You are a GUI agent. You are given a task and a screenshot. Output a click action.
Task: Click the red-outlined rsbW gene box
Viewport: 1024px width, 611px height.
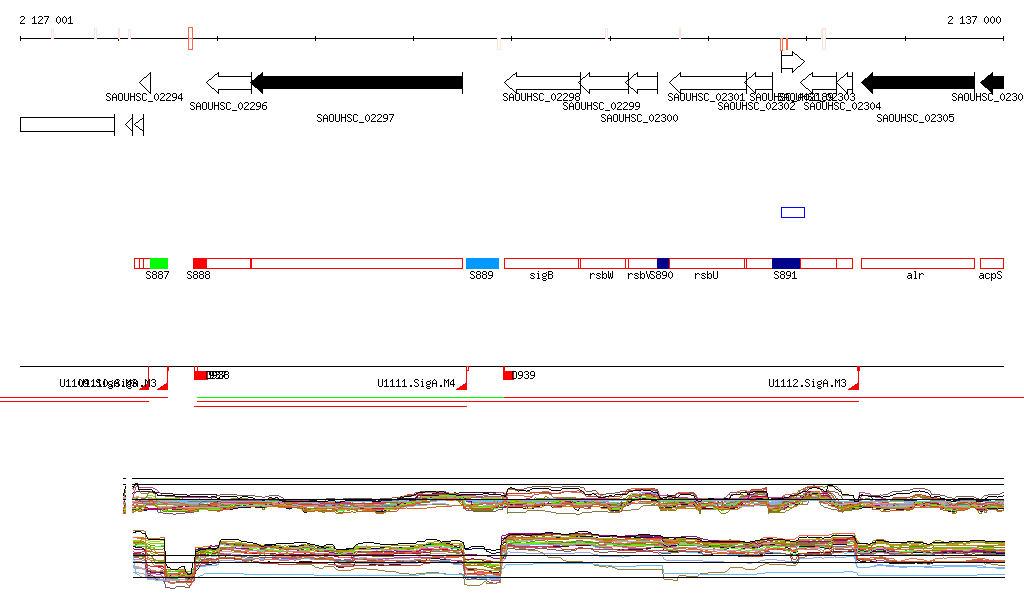pyautogui.click(x=603, y=264)
